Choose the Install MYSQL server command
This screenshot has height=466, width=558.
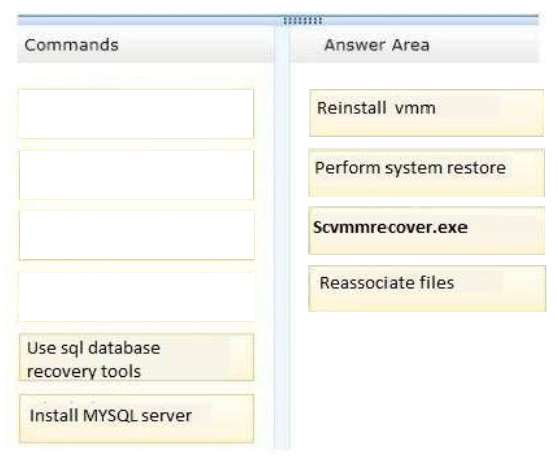click(137, 418)
